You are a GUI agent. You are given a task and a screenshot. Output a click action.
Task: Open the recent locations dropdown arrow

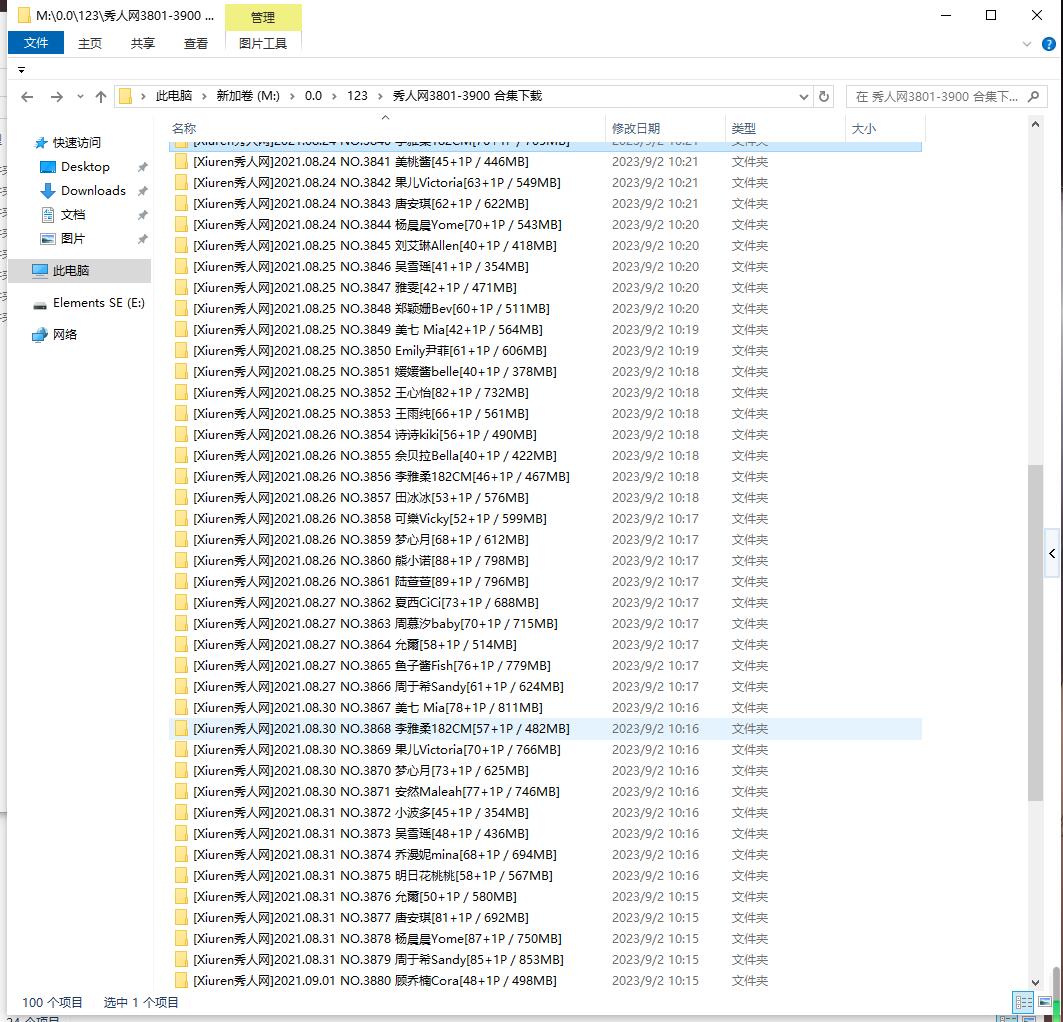pyautogui.click(x=79, y=97)
